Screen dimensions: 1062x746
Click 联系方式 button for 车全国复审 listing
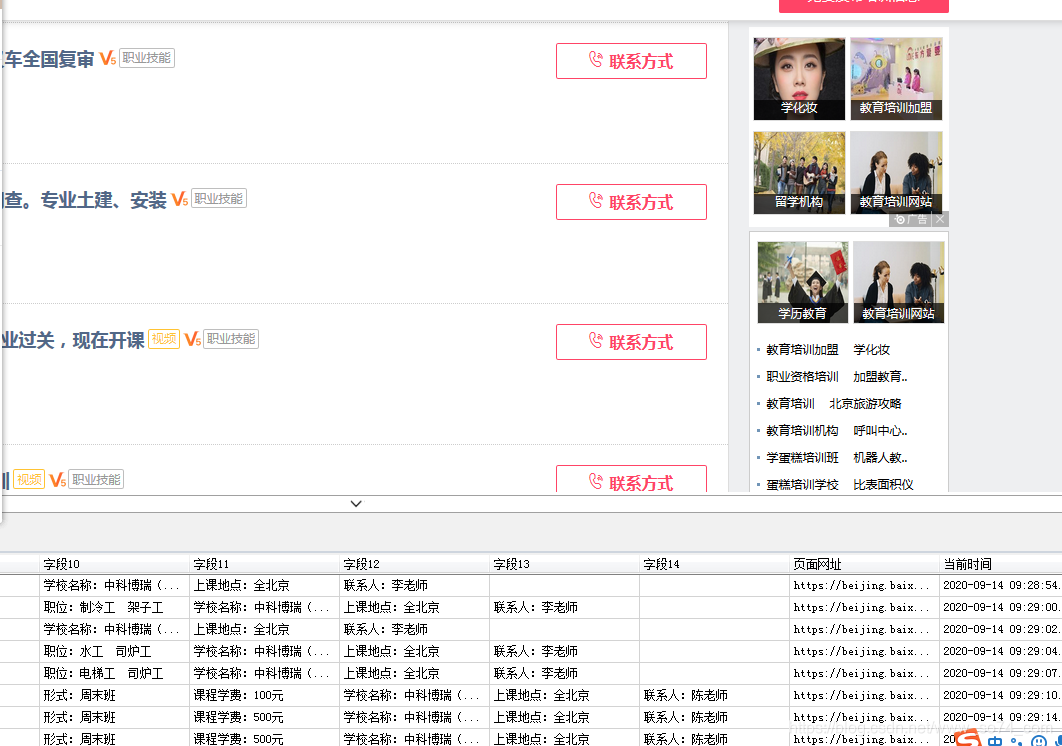[x=631, y=61]
